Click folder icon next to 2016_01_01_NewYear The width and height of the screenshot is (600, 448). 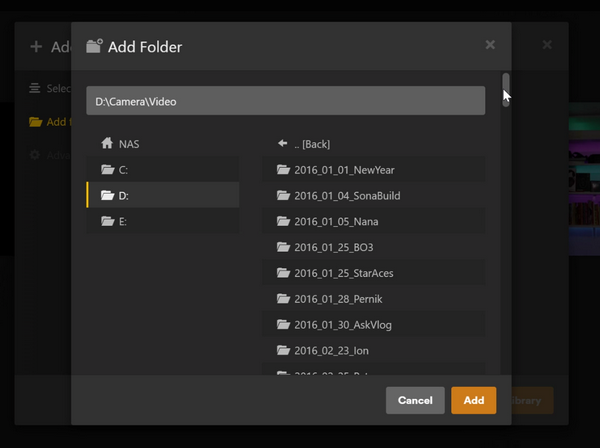[x=283, y=170]
